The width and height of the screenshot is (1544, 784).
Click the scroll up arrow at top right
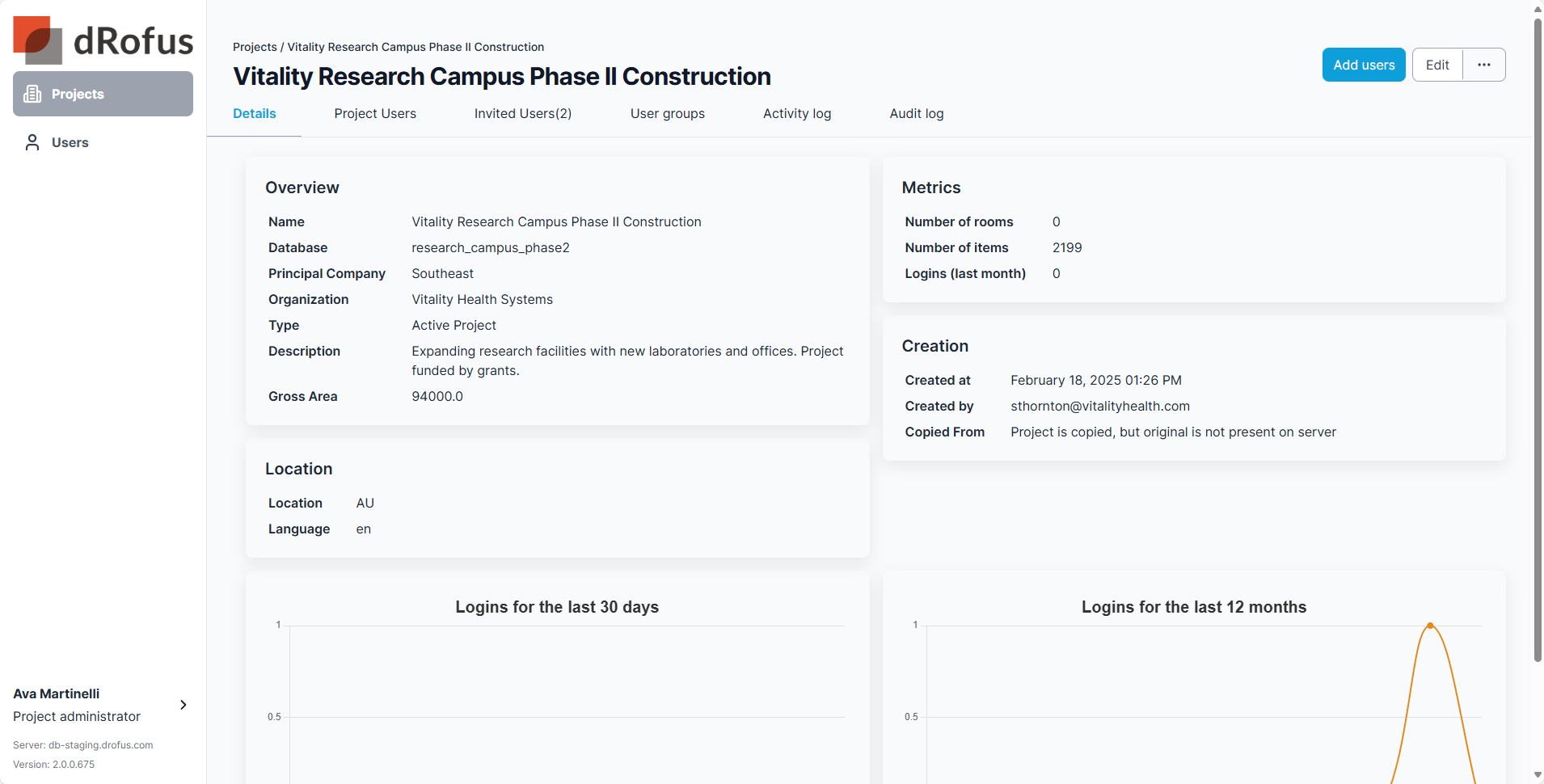[1538, 9]
